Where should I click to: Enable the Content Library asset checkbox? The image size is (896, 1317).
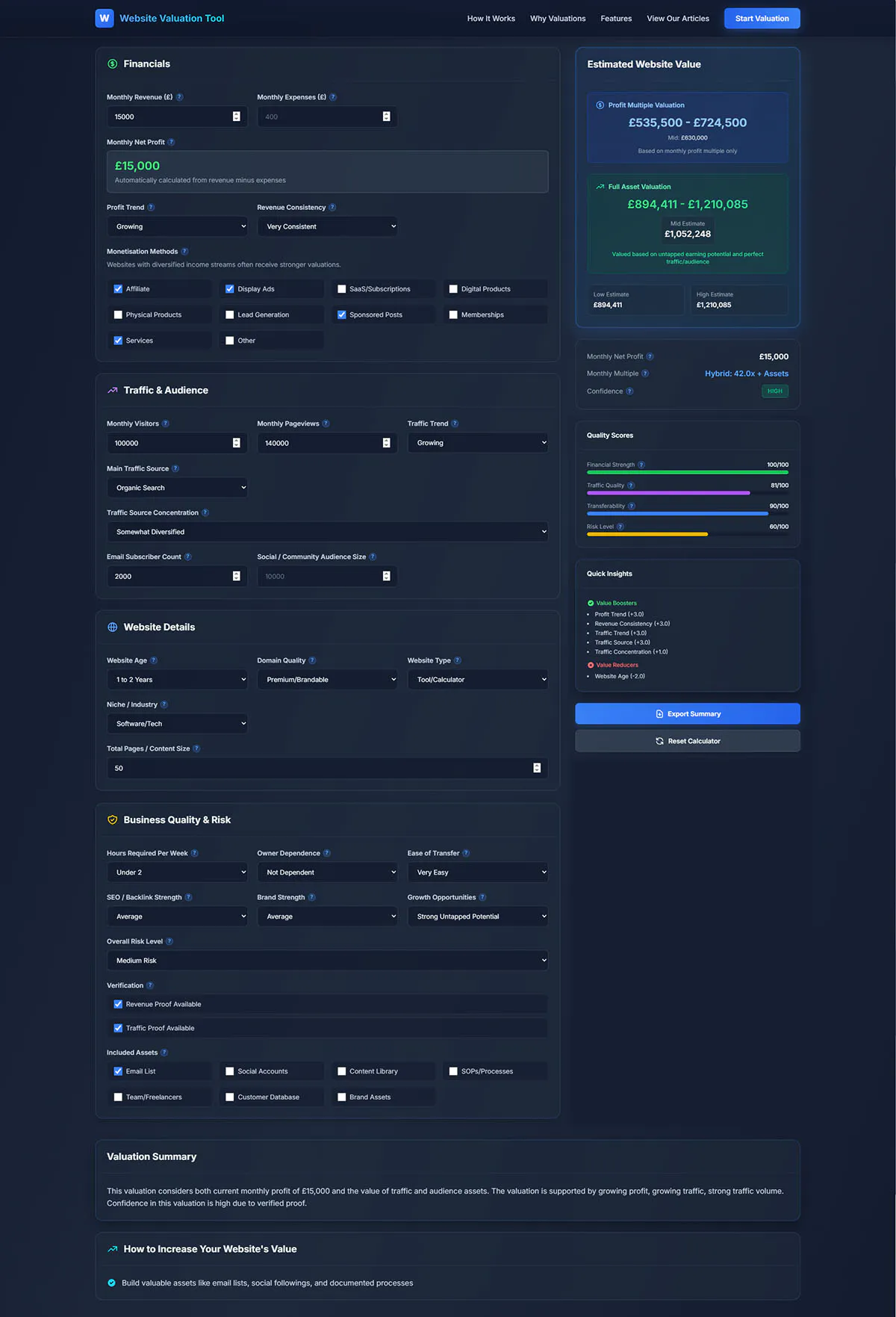pyautogui.click(x=342, y=1071)
